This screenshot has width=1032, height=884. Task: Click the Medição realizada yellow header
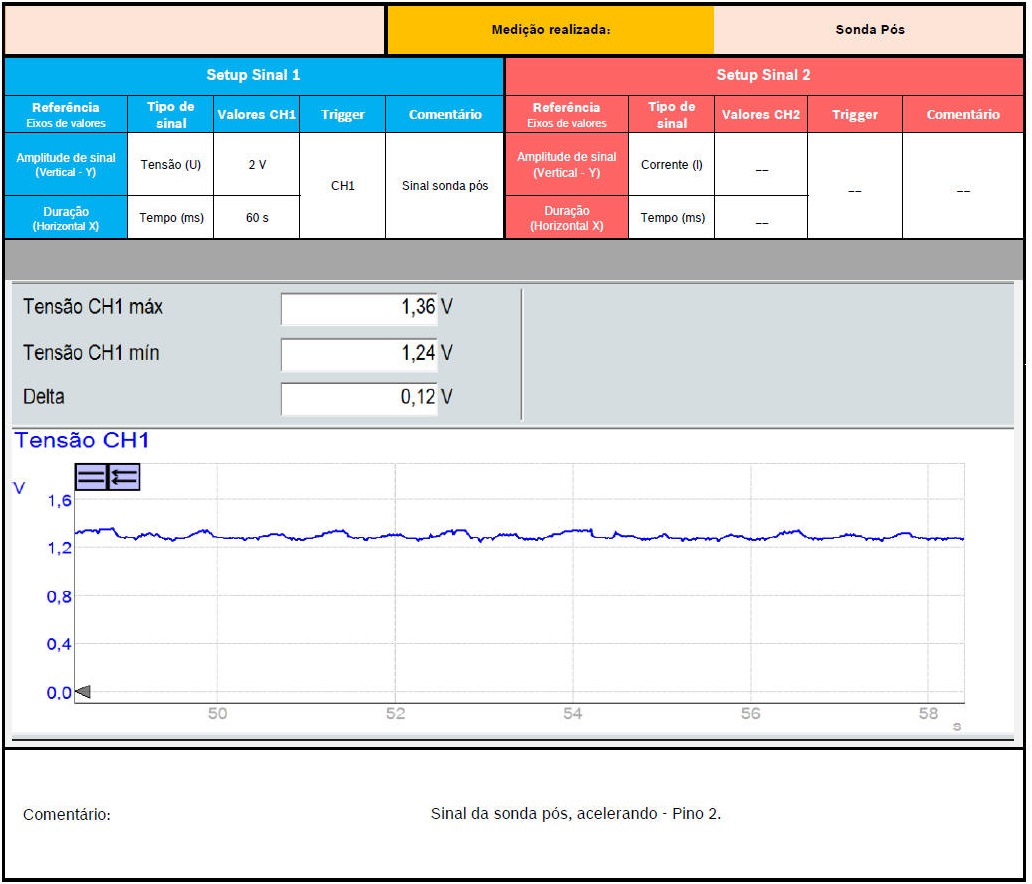tap(550, 30)
